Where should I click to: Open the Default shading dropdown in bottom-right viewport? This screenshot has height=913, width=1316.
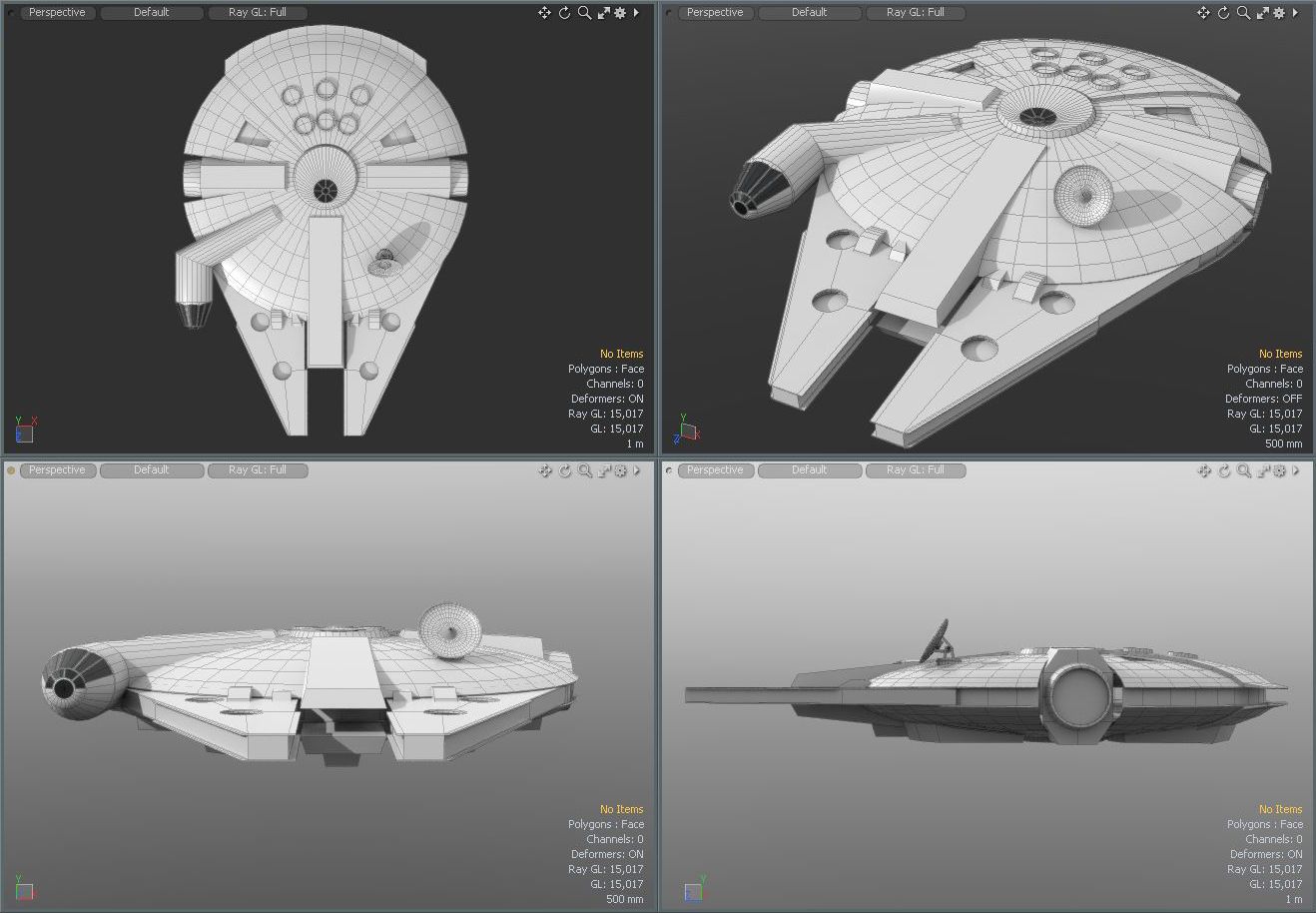(x=810, y=470)
